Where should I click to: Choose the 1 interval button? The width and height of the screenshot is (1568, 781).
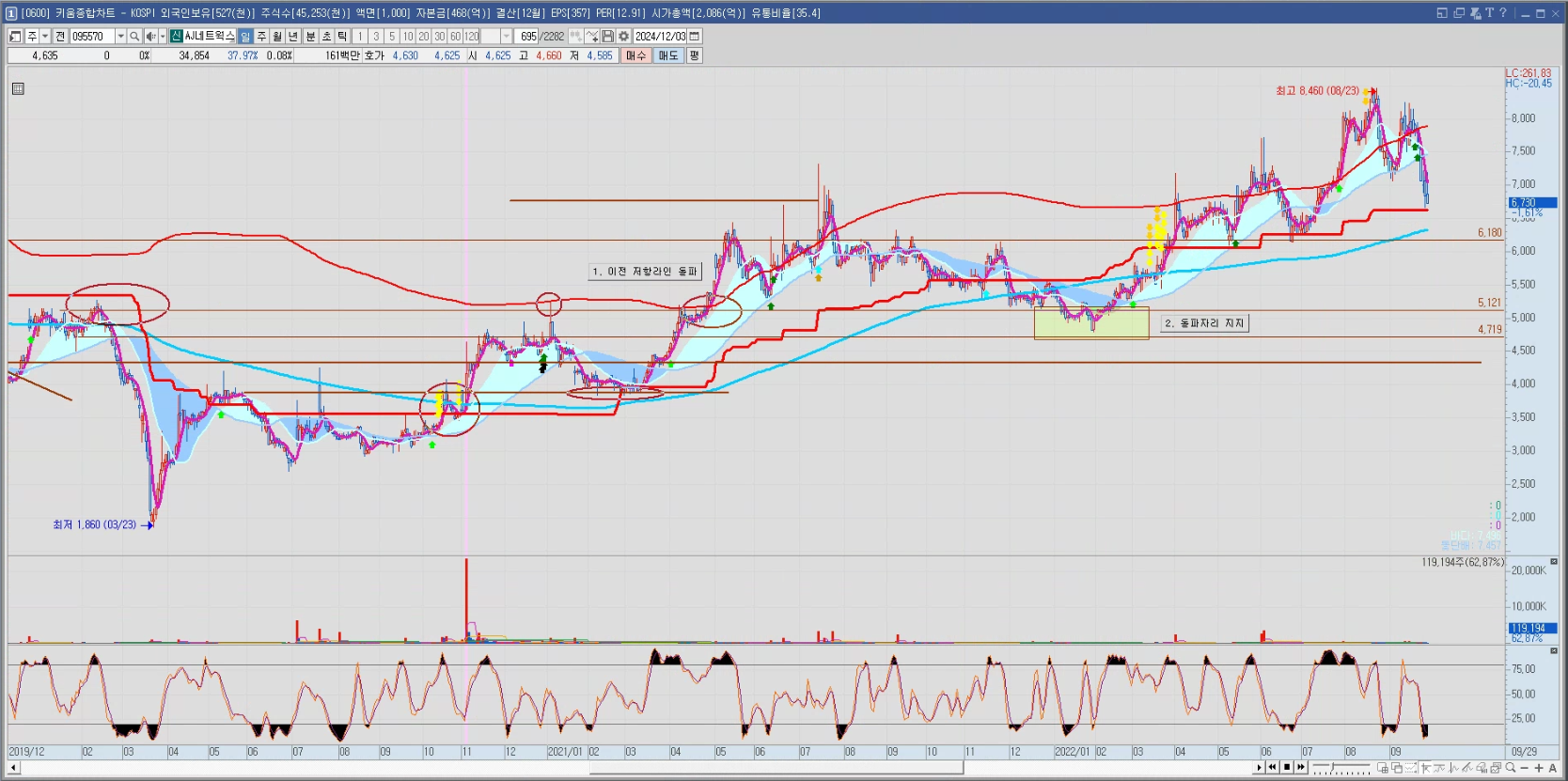(360, 36)
